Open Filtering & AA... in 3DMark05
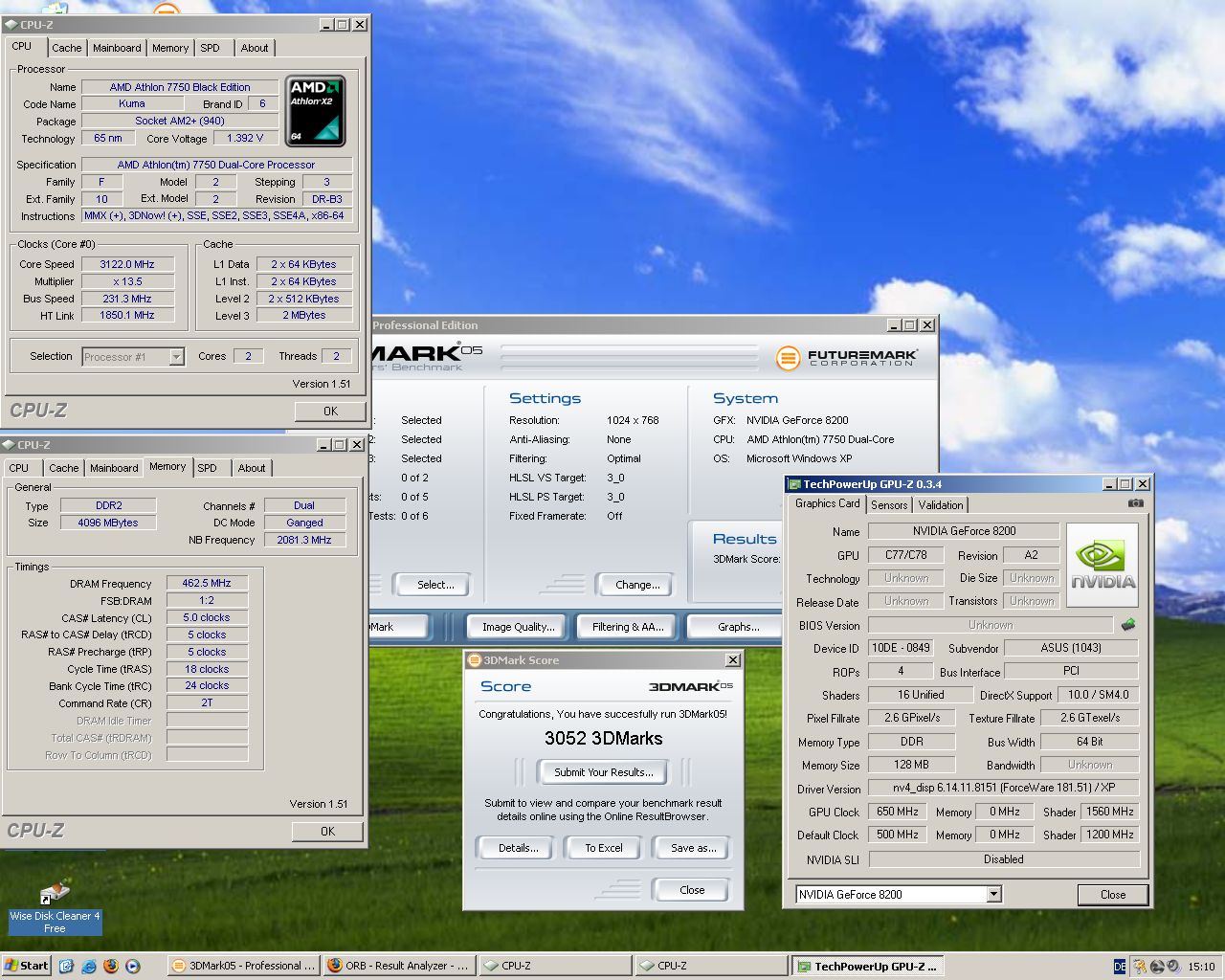 tap(628, 627)
